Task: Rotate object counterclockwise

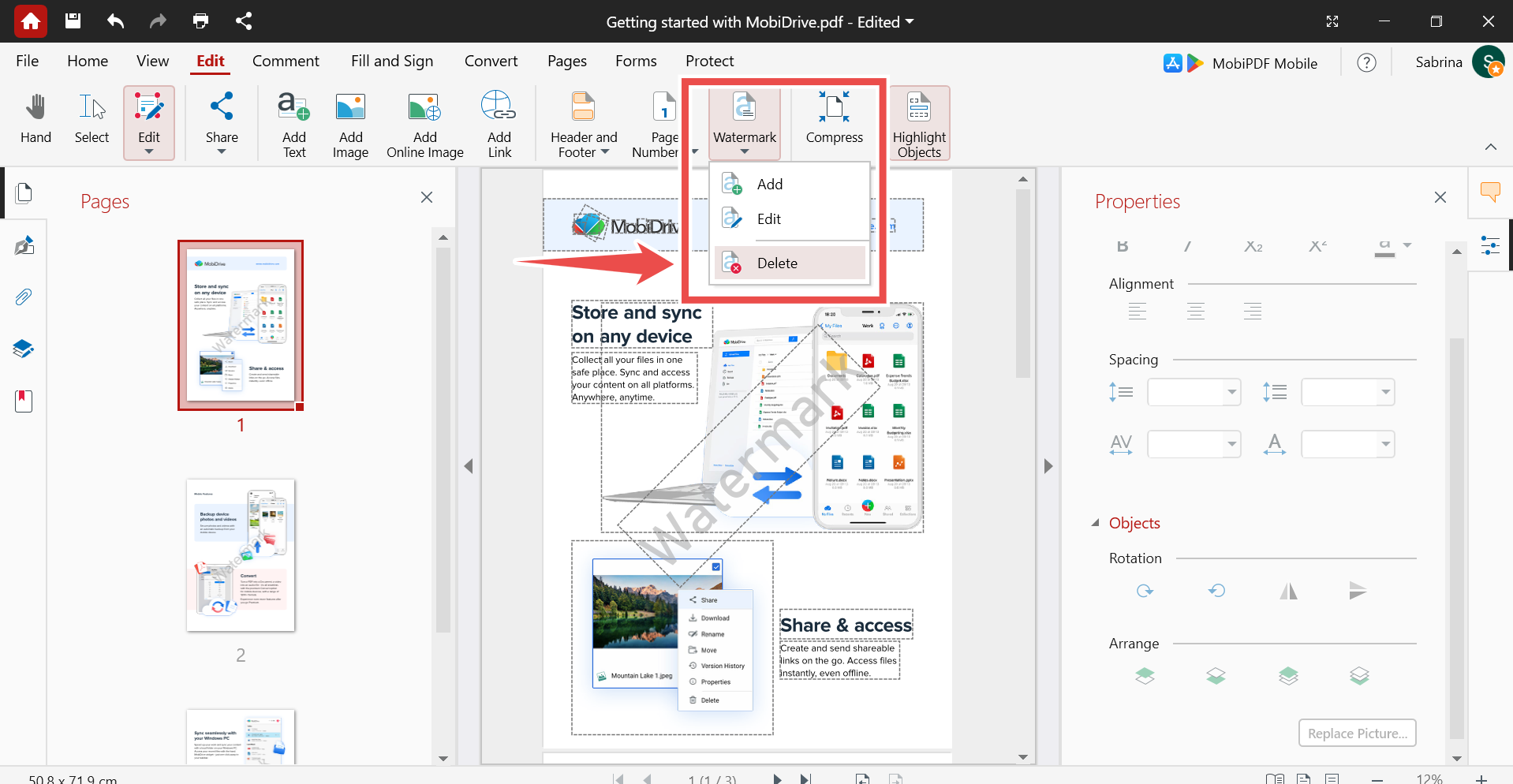Action: click(x=1216, y=591)
